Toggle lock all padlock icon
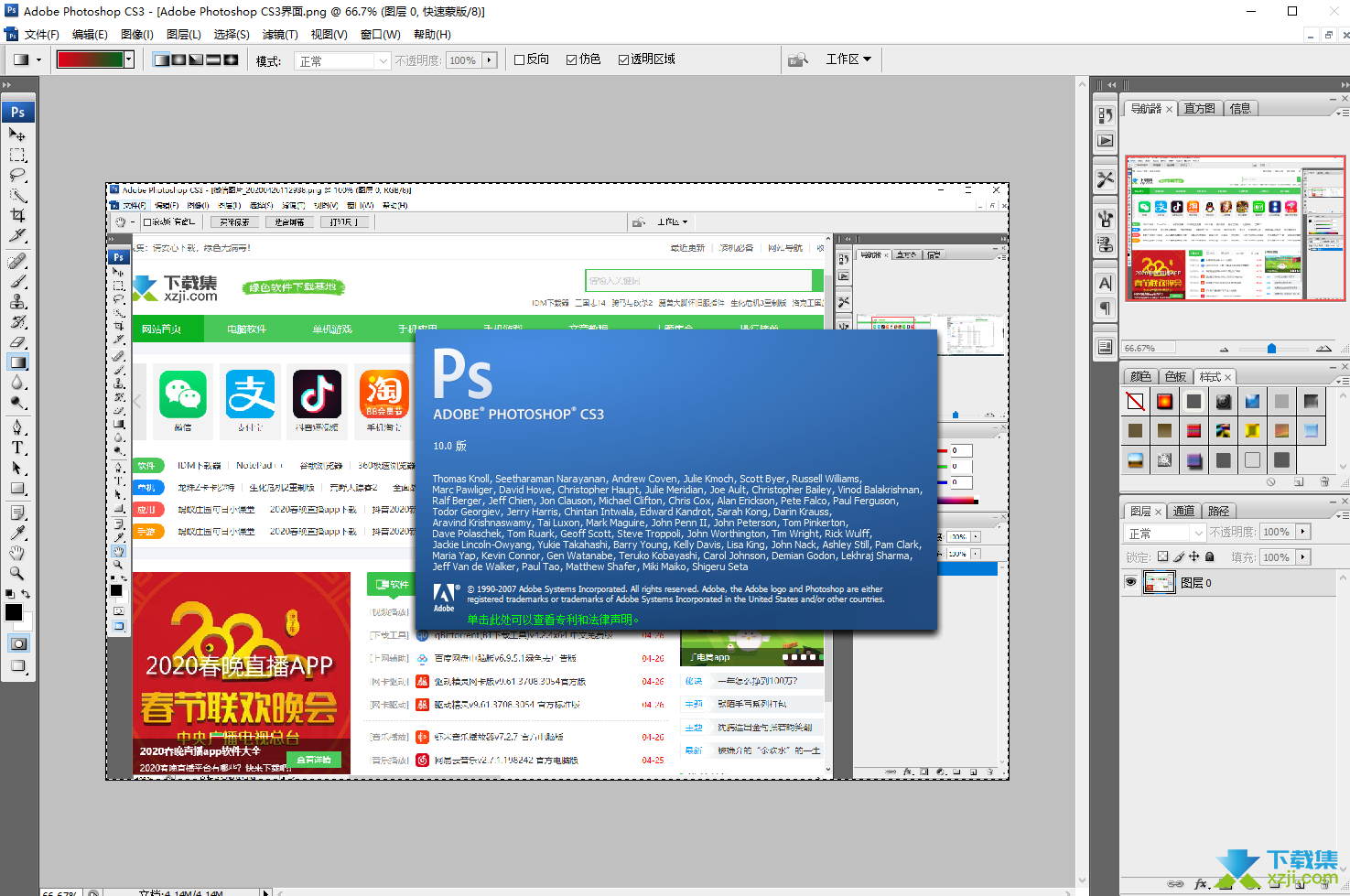Viewport: 1350px width, 896px height. [1210, 556]
